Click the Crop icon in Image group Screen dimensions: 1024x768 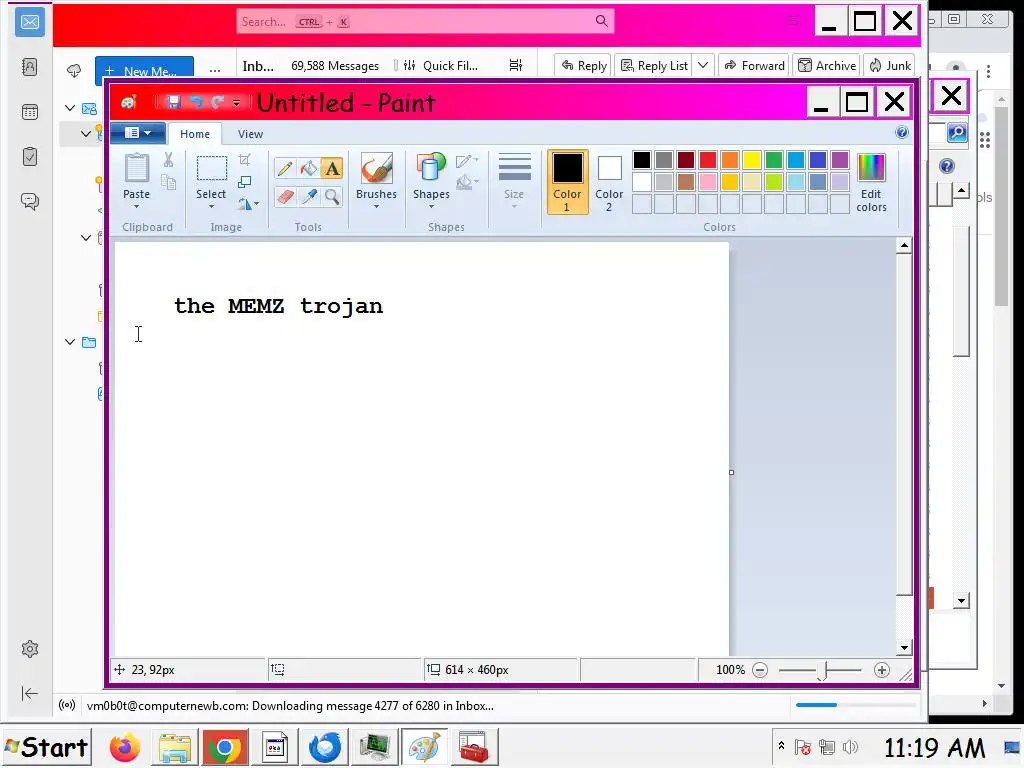click(244, 160)
